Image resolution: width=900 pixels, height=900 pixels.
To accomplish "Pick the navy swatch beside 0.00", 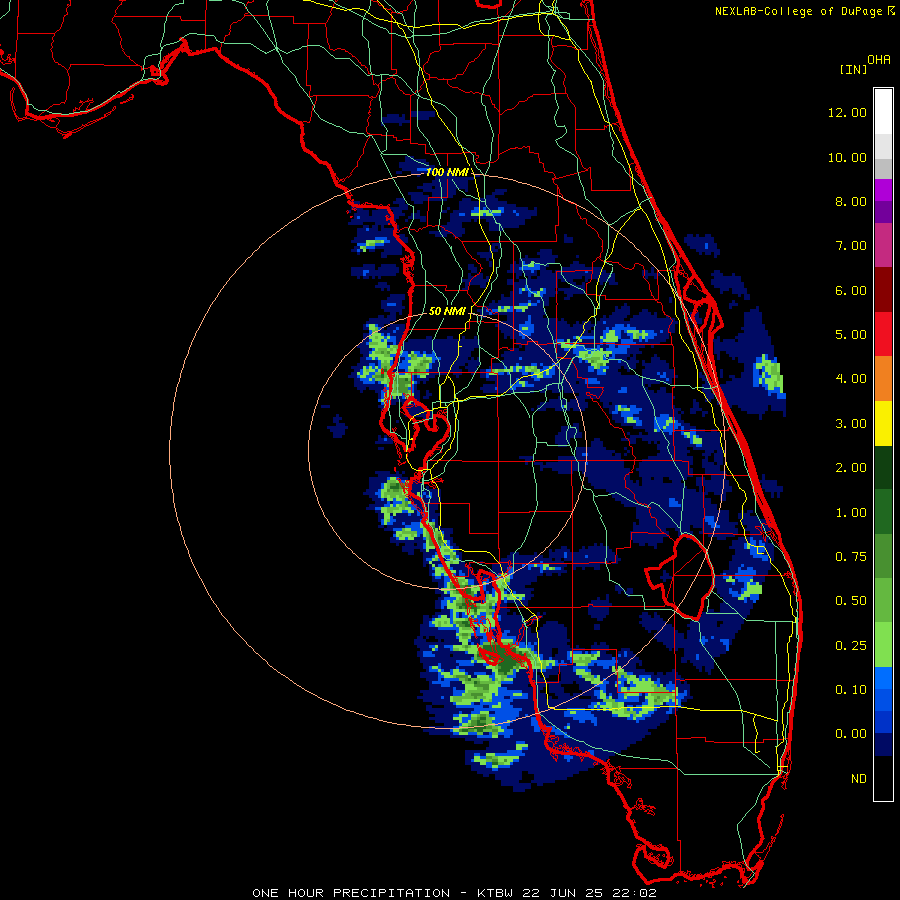I will (883, 745).
